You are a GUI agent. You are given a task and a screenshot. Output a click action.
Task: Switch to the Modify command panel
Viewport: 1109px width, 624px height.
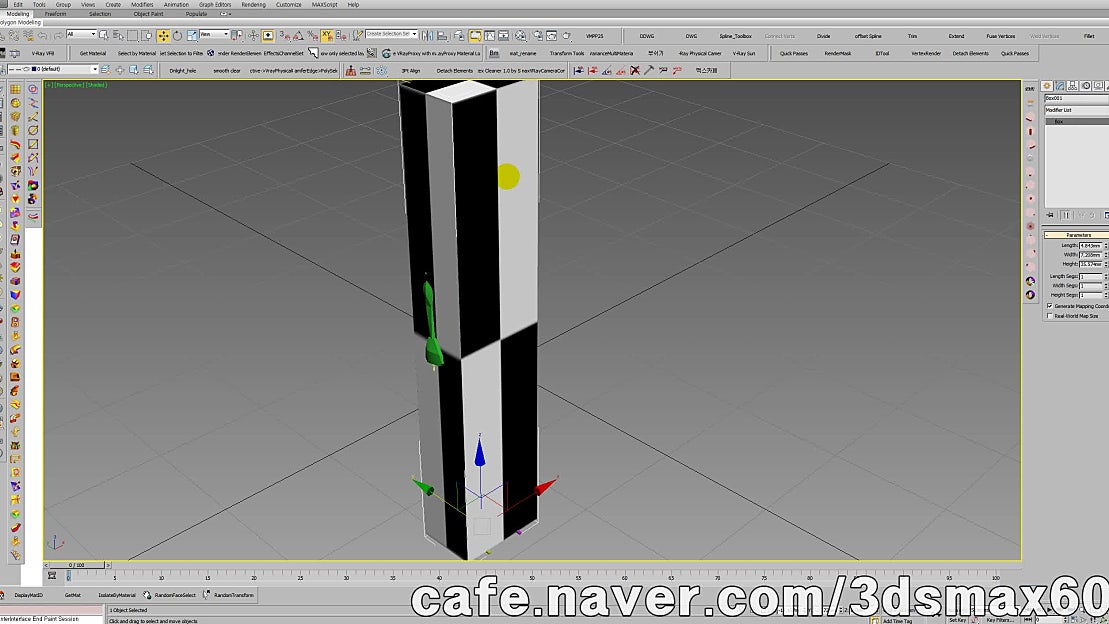(1059, 86)
